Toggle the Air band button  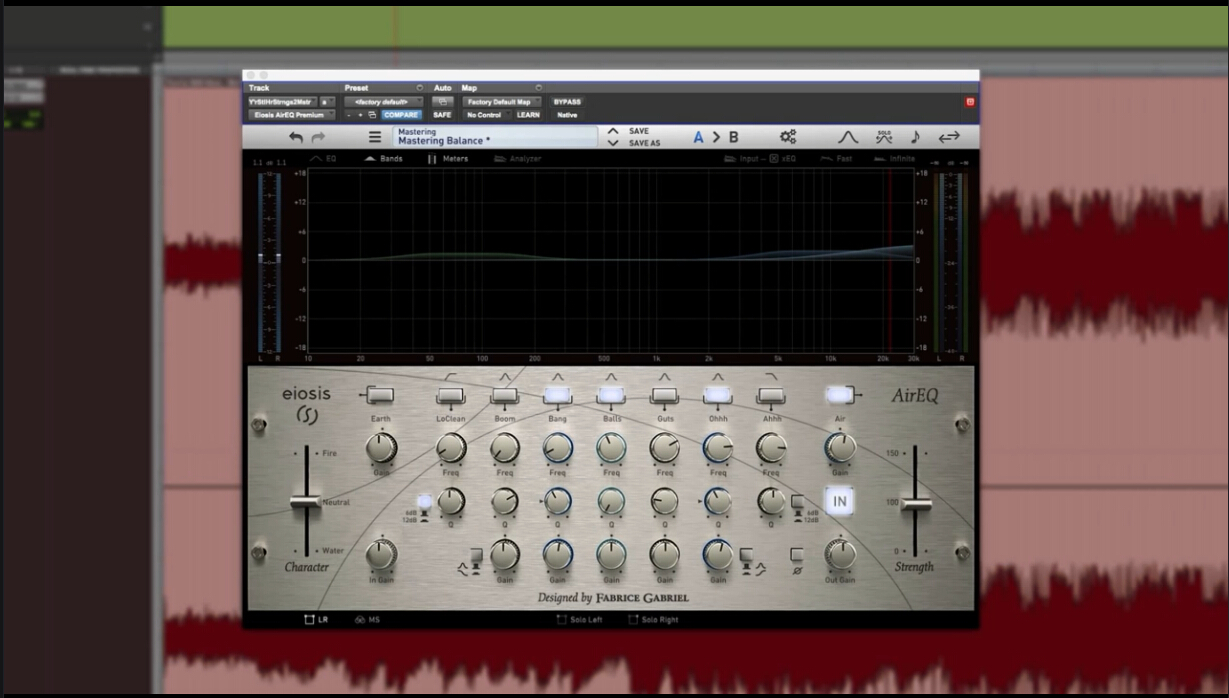(839, 394)
